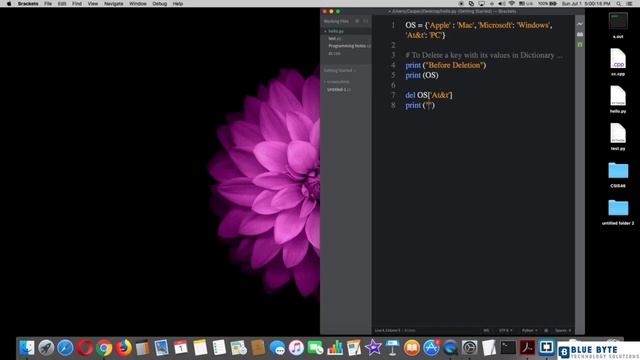The height and width of the screenshot is (360, 640).
Task: Click the split view icon in sidebar
Action: 366,21
